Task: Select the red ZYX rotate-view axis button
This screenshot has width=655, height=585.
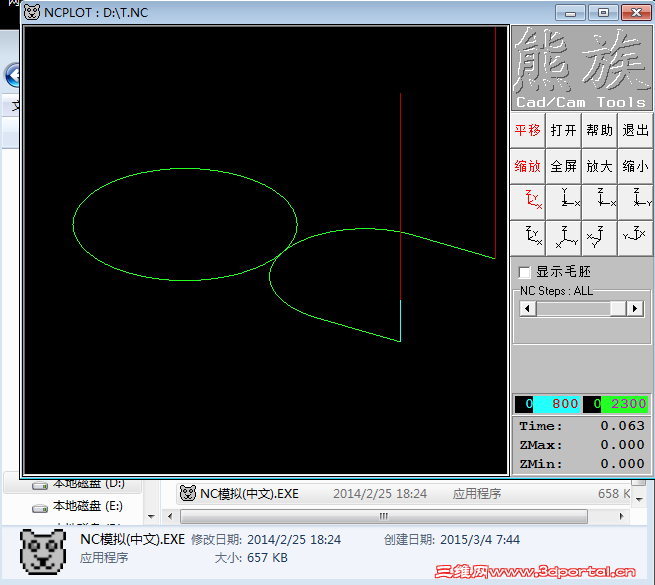Action: [528, 202]
